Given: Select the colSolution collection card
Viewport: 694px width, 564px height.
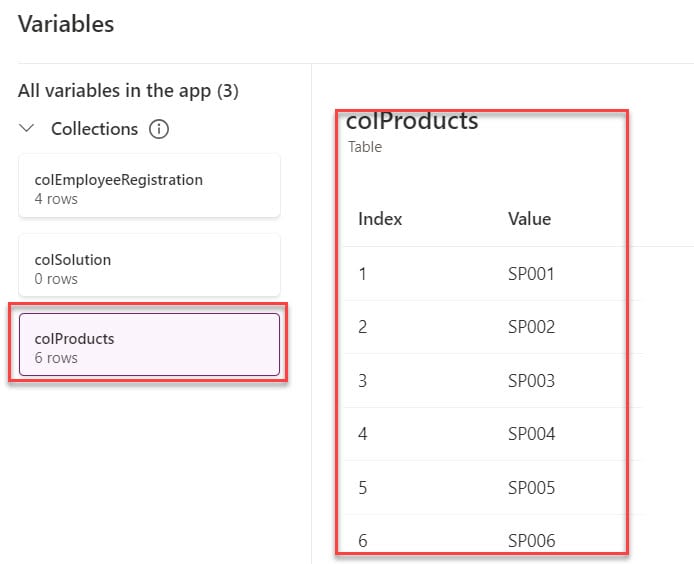Looking at the screenshot, I should click(x=150, y=266).
